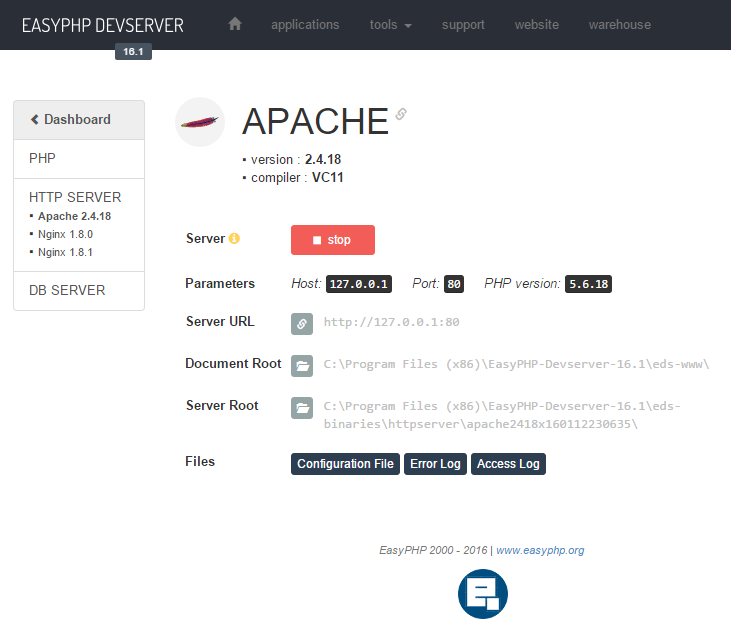Show the Server info icon tooltip
Viewport: 731px width, 639px height.
point(234,239)
